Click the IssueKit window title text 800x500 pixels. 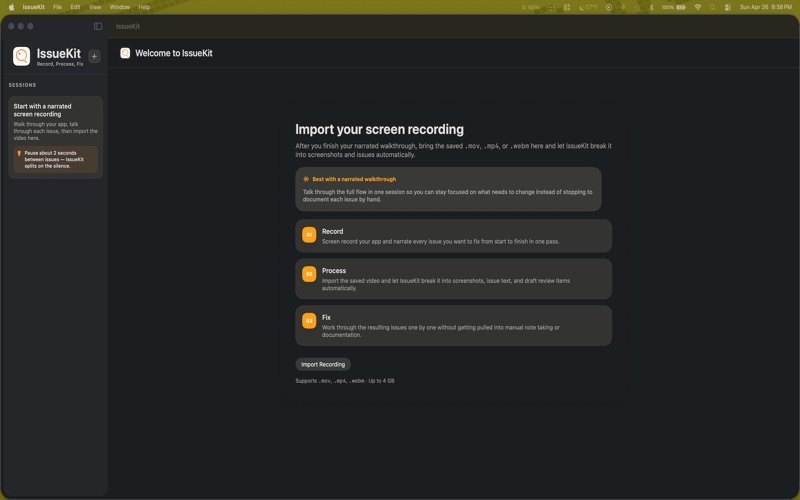click(128, 26)
